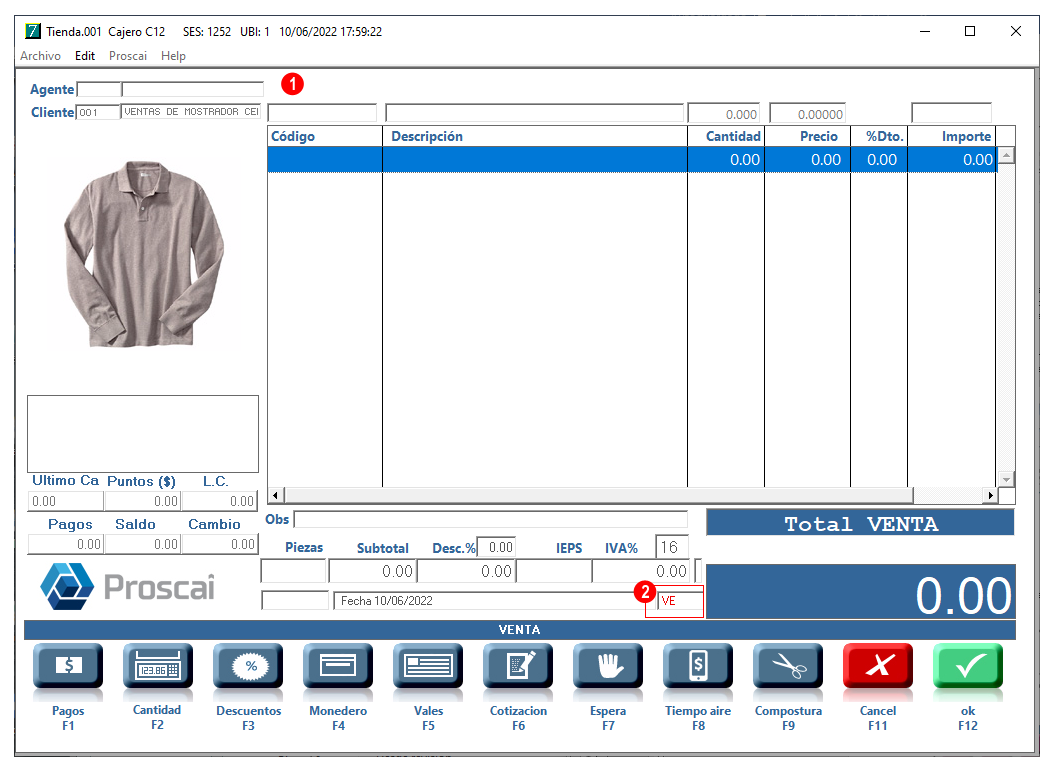Click the Obs observations field
This screenshot has height=770, width=1050.
pyautogui.click(x=491, y=520)
